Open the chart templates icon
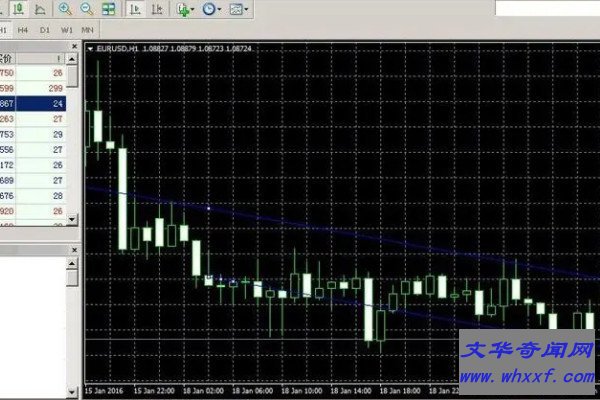Image resolution: width=600 pixels, height=400 pixels. [235, 9]
